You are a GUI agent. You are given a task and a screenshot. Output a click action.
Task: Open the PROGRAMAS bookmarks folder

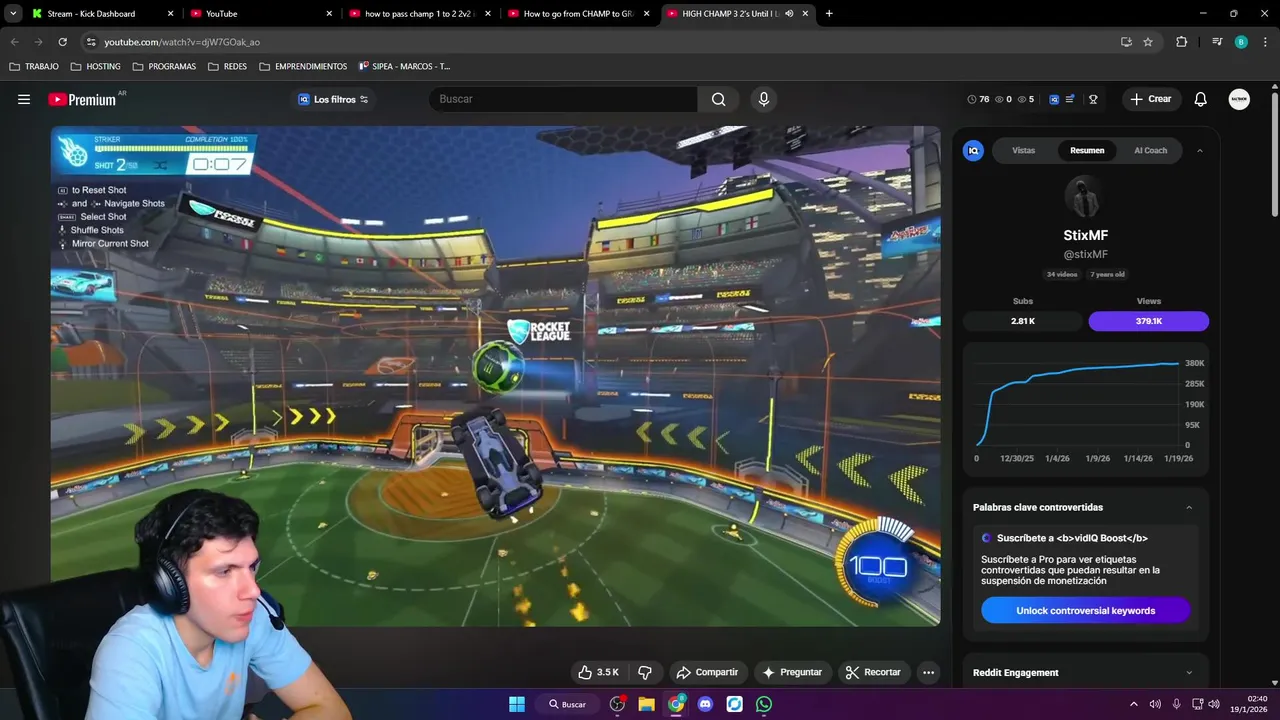point(164,66)
